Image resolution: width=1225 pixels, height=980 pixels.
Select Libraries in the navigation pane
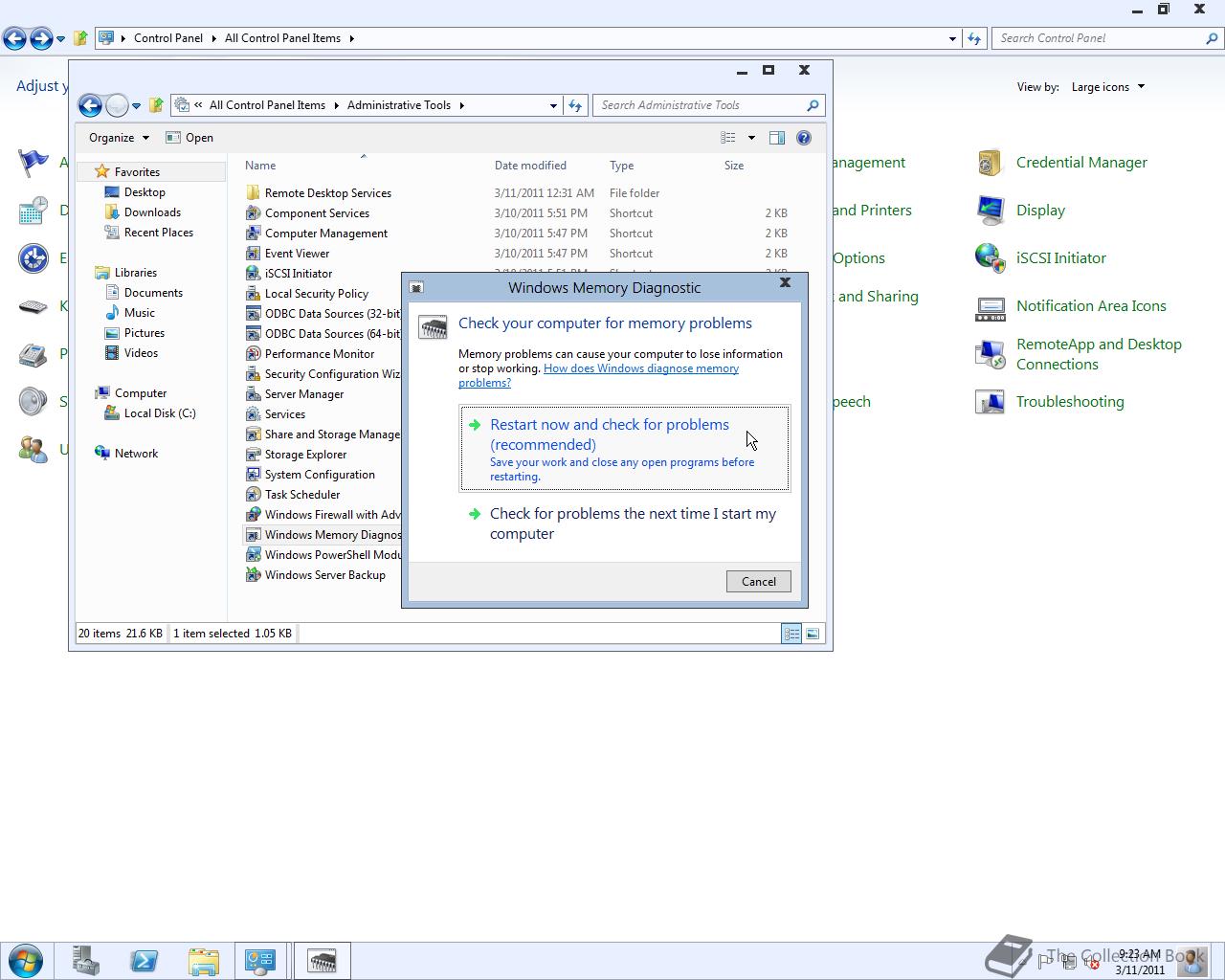click(135, 273)
